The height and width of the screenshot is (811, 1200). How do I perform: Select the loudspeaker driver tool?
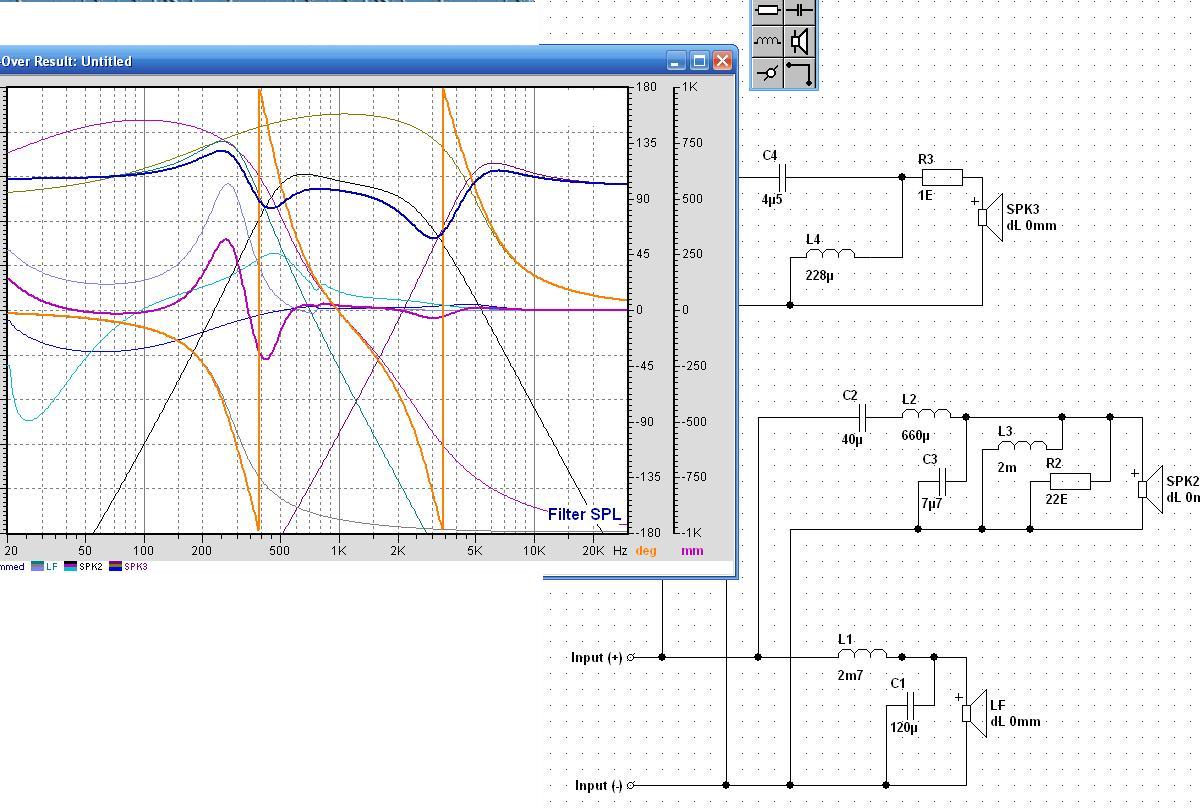[x=800, y=41]
